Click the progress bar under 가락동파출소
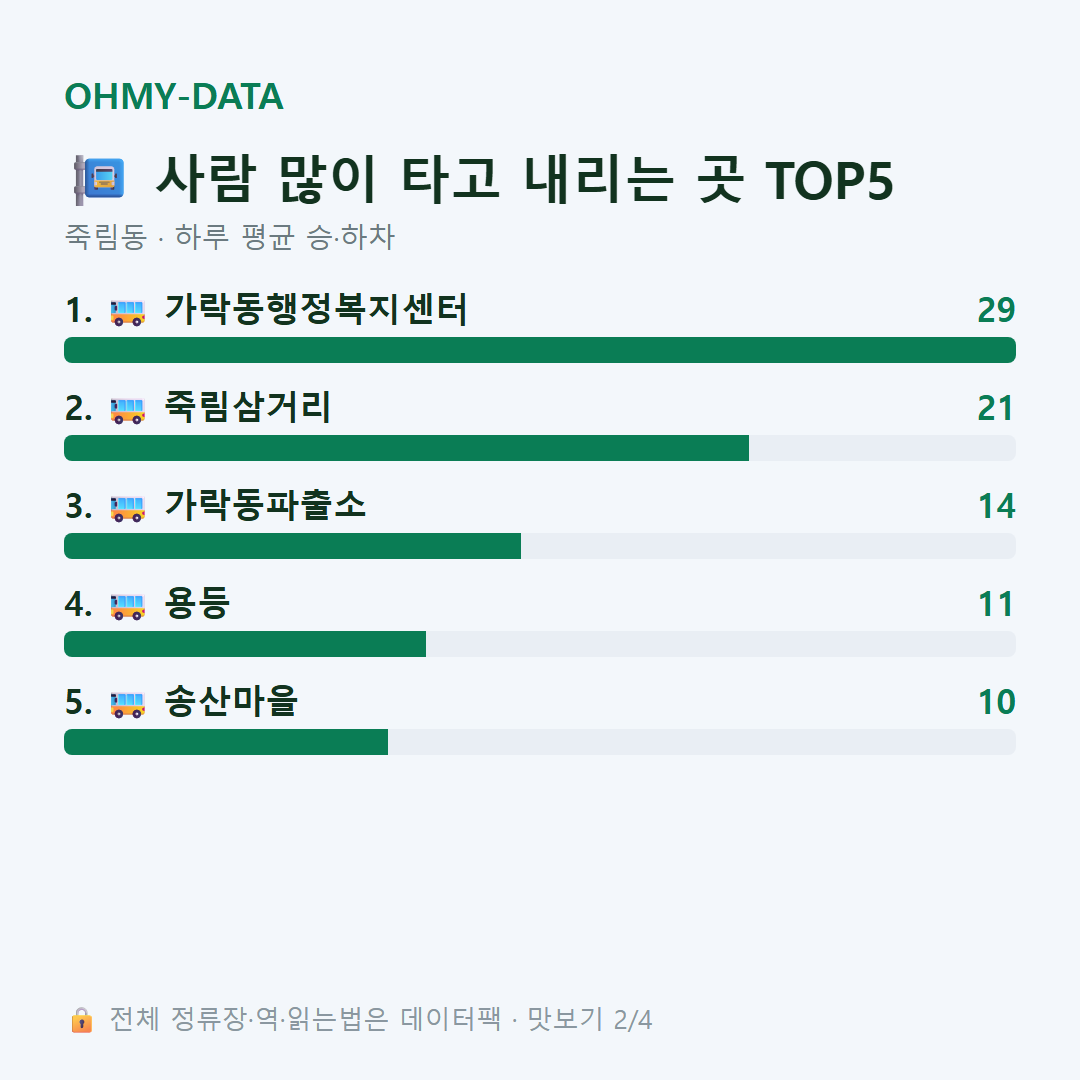The height and width of the screenshot is (1080, 1080). tap(540, 546)
